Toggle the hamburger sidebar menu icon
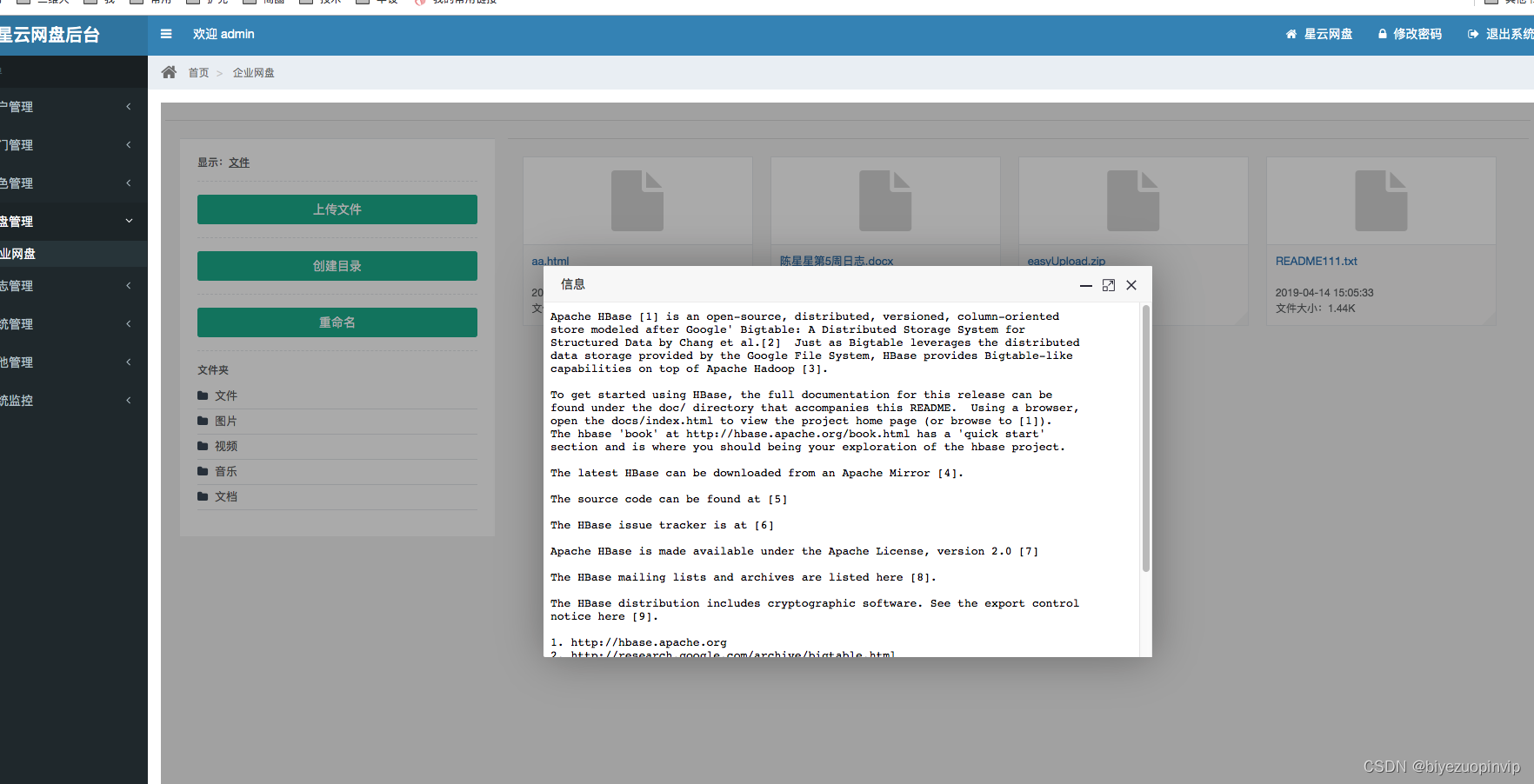The width and height of the screenshot is (1534, 784). 166,34
